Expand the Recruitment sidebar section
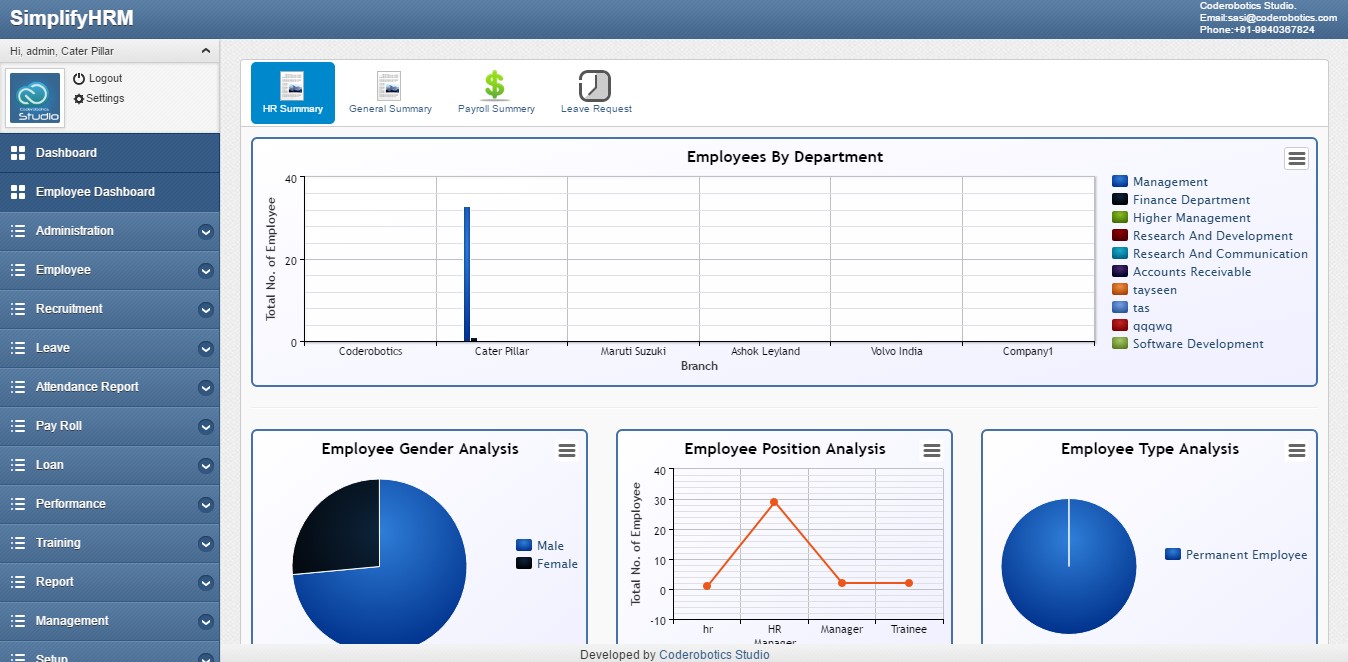Screen dimensions: 1348x662 [x=109, y=309]
